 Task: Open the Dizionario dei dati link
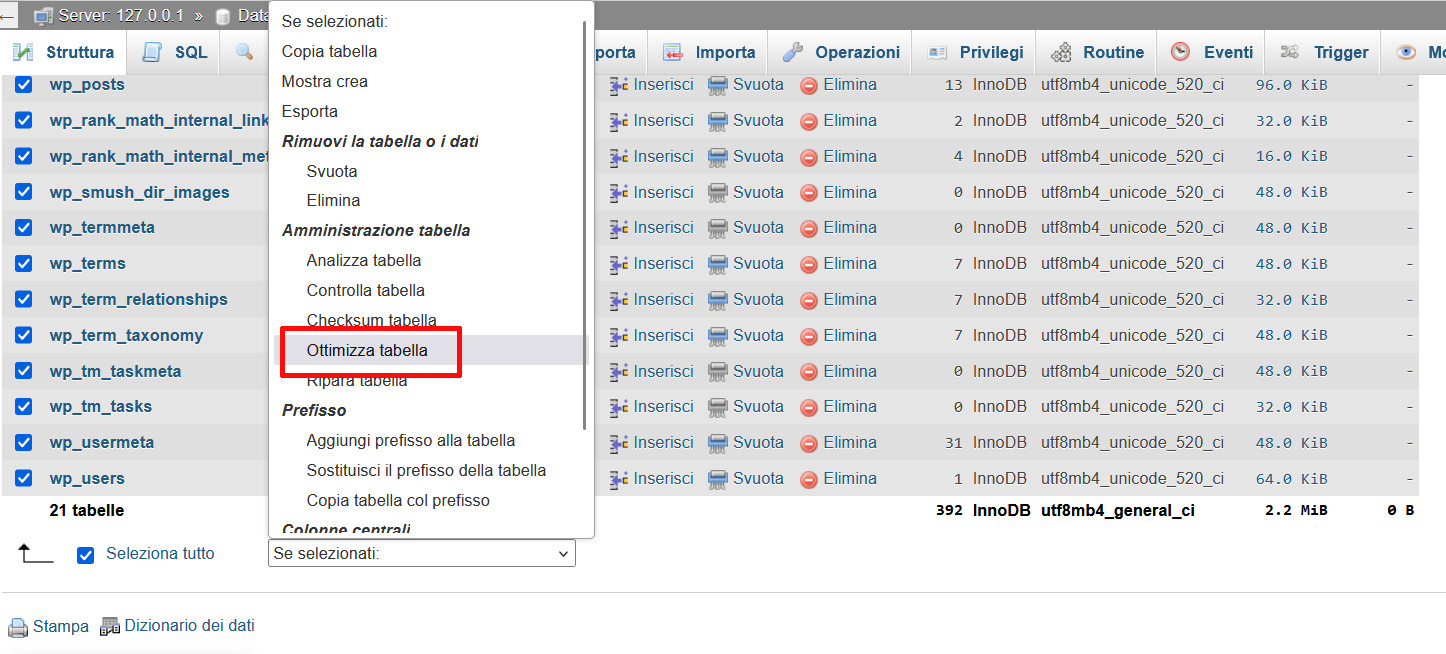(x=188, y=626)
